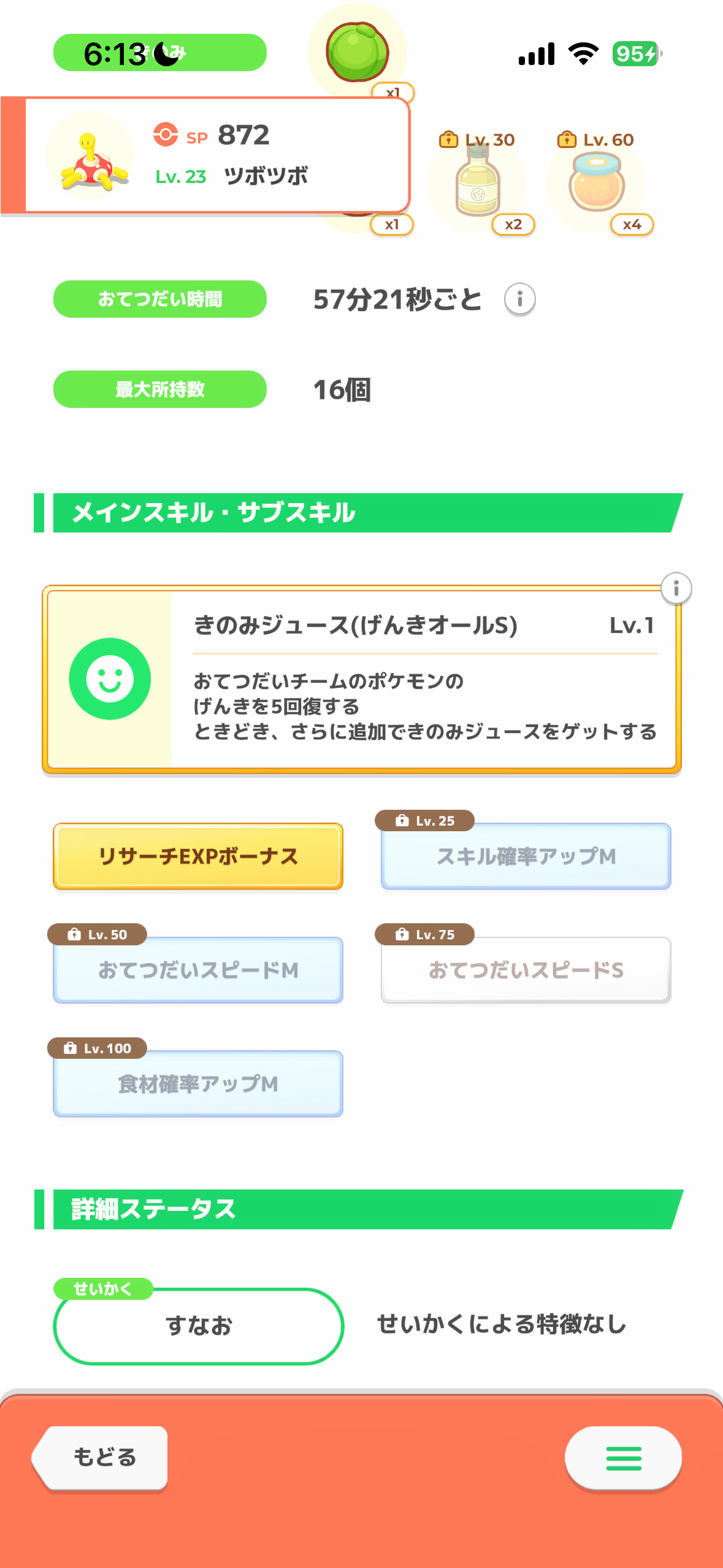This screenshot has height=1568, width=723.
Task: Select locked スキル確率アップM sub skill
Action: (526, 856)
